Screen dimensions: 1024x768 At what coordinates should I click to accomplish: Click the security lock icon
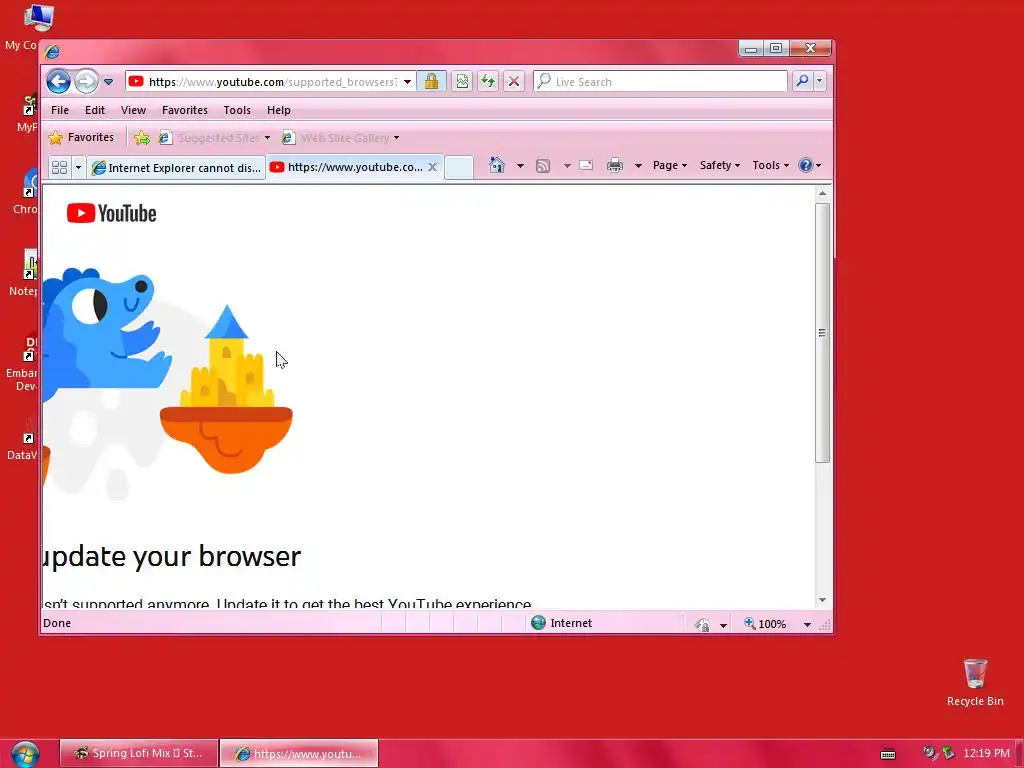(x=431, y=82)
